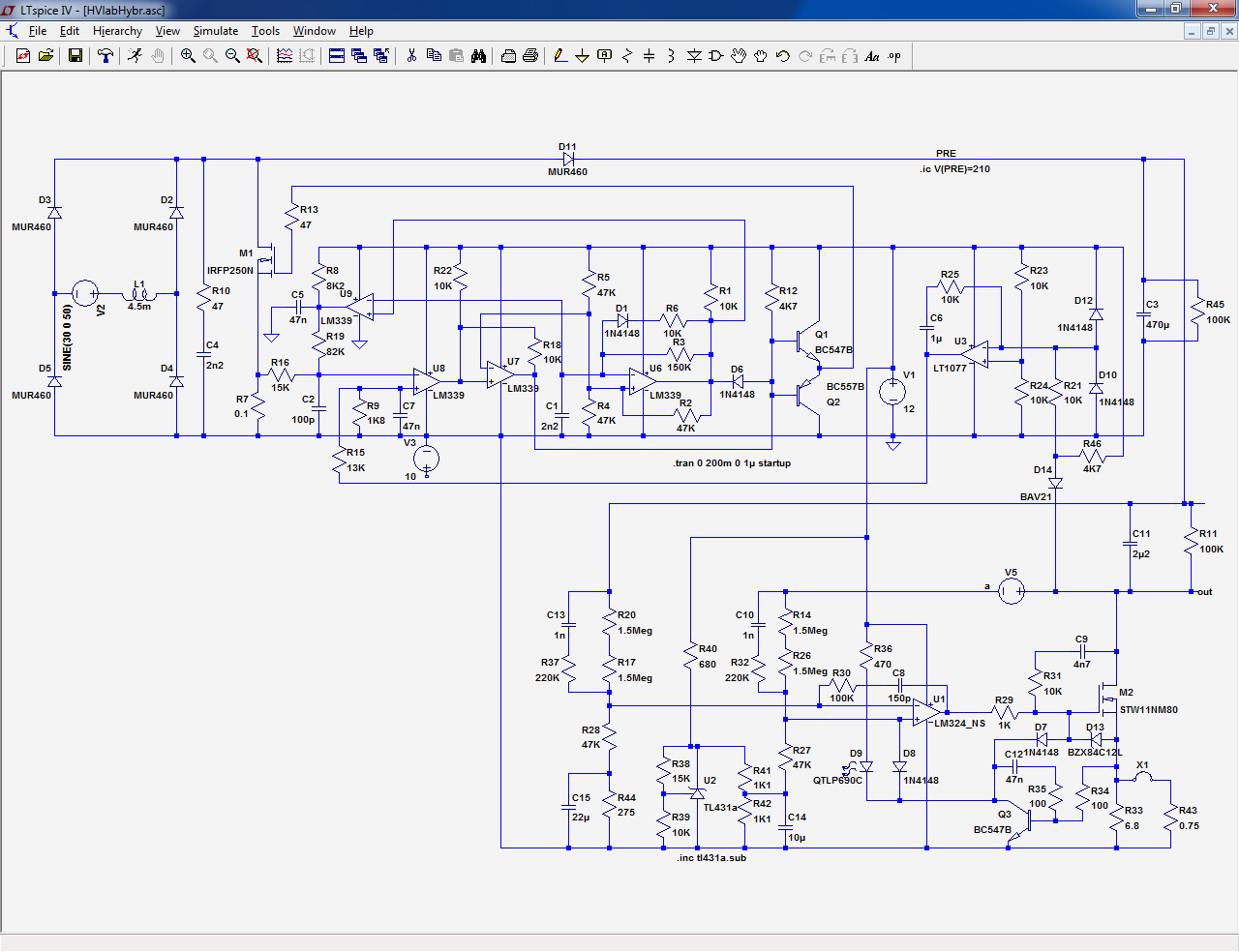The width and height of the screenshot is (1239, 952).
Task: Select the Move hand tool
Action: pos(739,56)
